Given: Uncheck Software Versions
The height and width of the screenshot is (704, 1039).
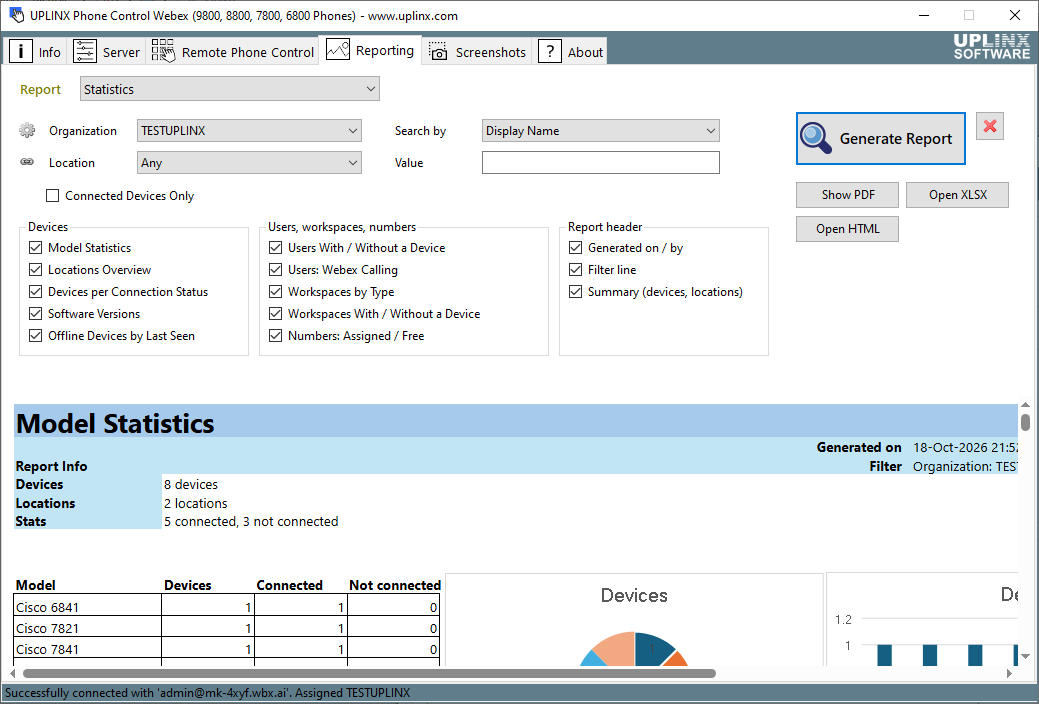Looking at the screenshot, I should point(36,314).
